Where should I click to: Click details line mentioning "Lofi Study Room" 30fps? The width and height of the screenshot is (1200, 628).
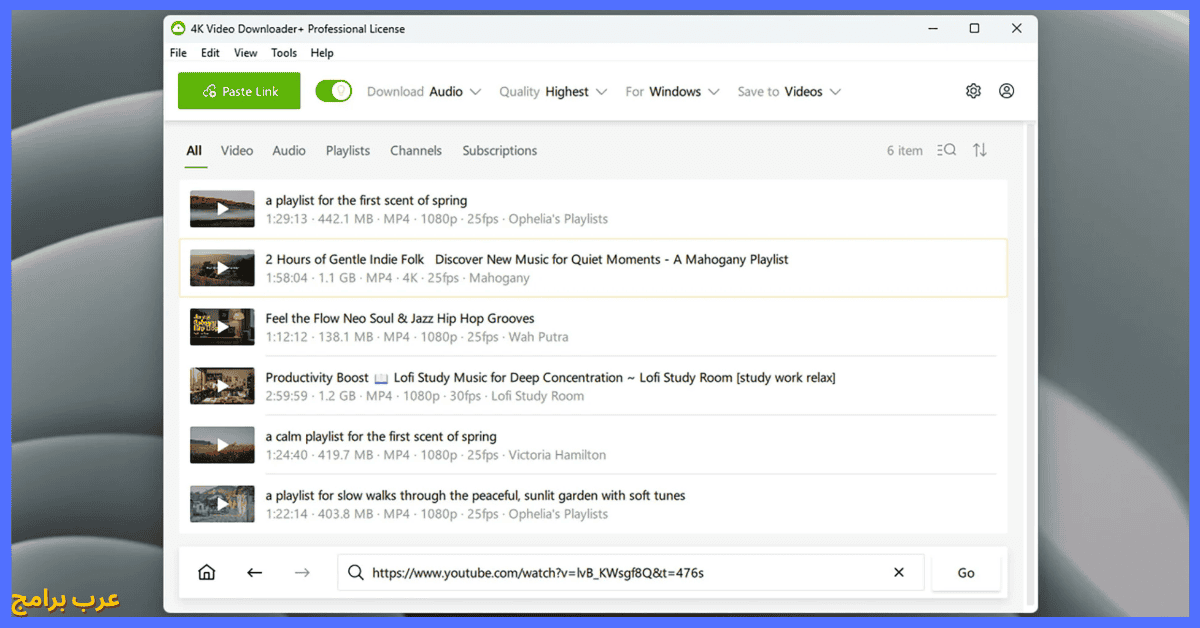coord(425,396)
